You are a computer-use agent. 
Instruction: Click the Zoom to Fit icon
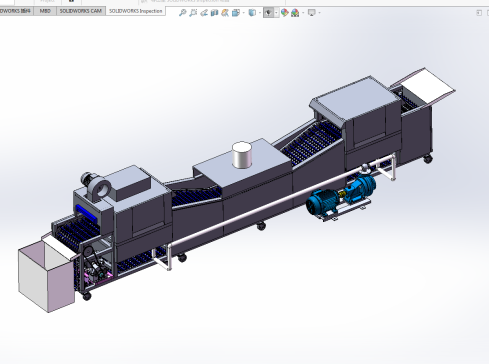[182, 13]
